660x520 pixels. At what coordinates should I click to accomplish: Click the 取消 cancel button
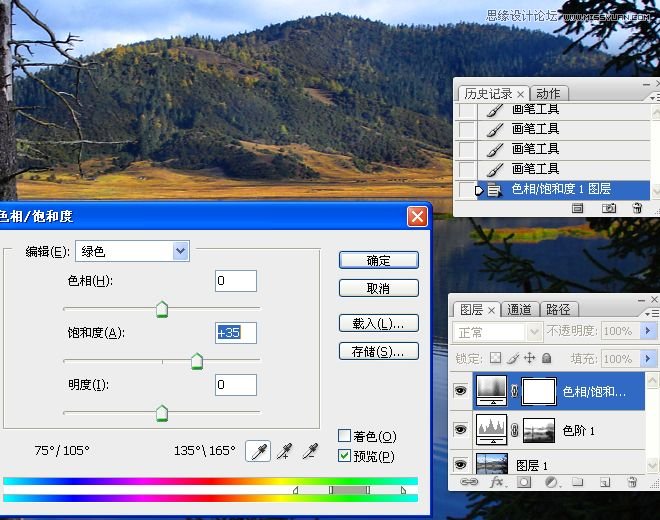pos(378,288)
